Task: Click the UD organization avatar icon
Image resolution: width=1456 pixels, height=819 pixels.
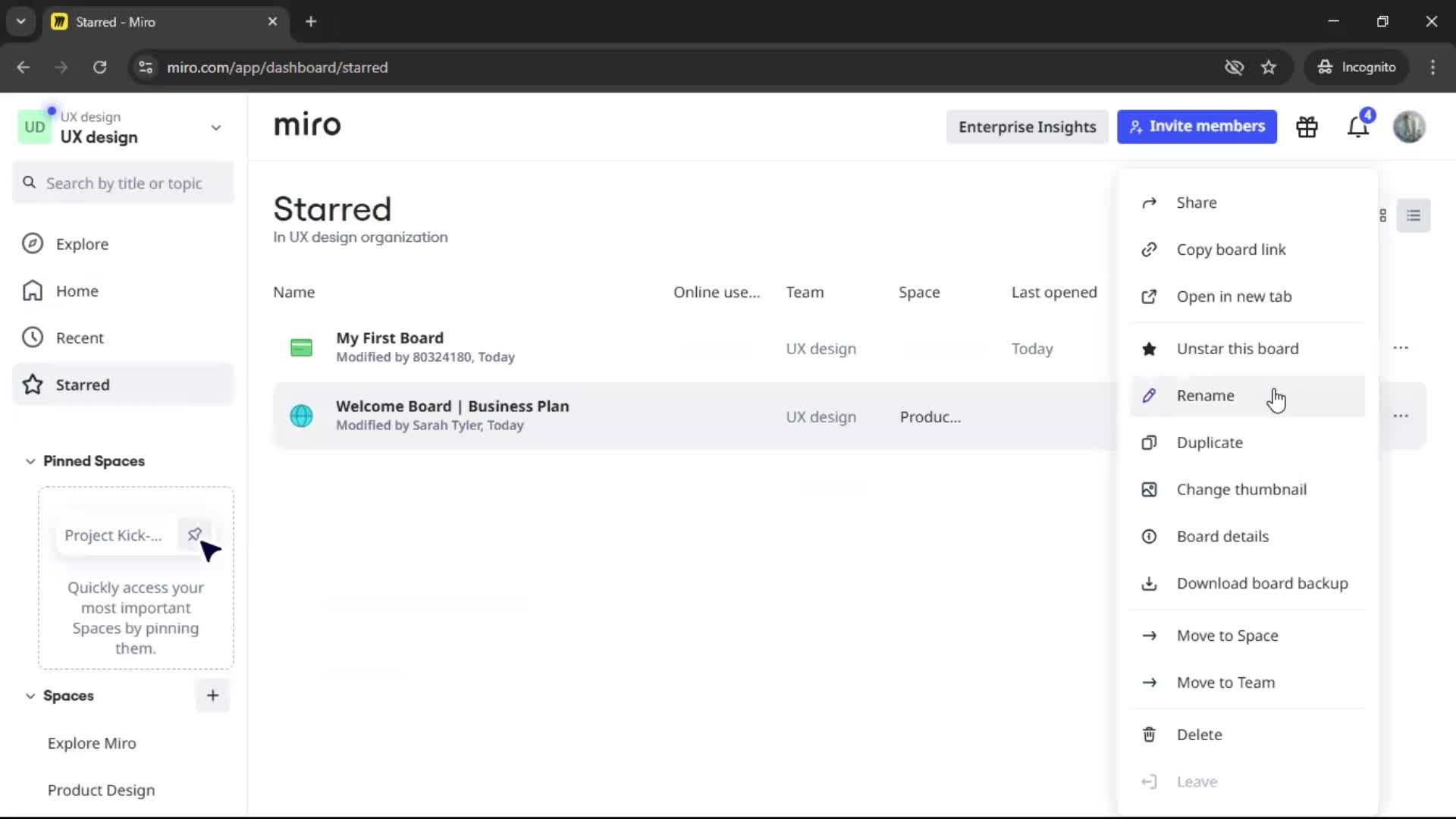Action: [34, 127]
